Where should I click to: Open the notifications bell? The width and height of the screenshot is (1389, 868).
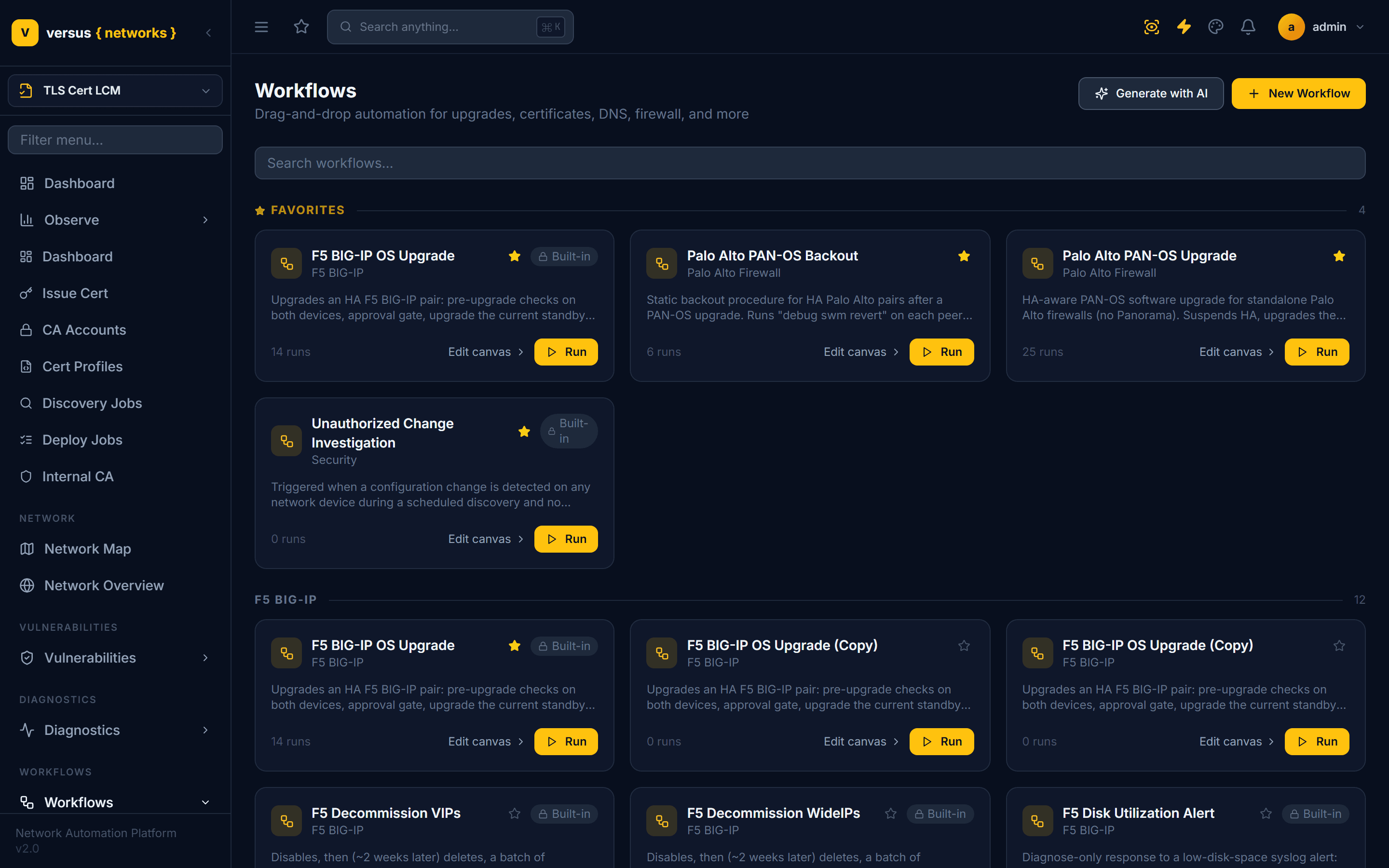point(1248,27)
